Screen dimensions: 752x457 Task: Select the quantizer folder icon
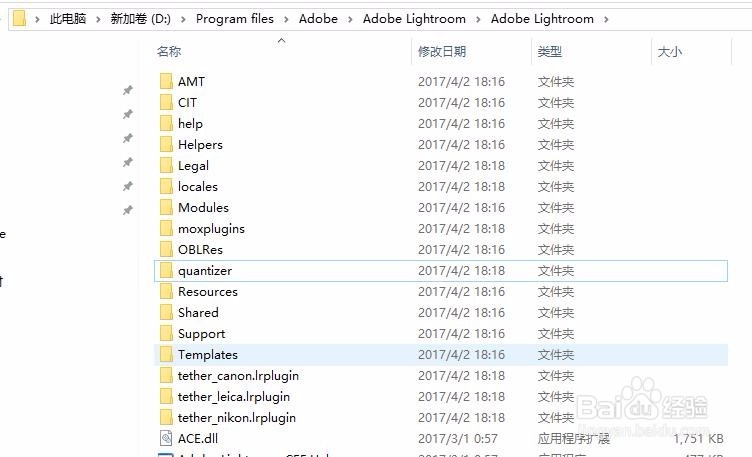point(166,270)
